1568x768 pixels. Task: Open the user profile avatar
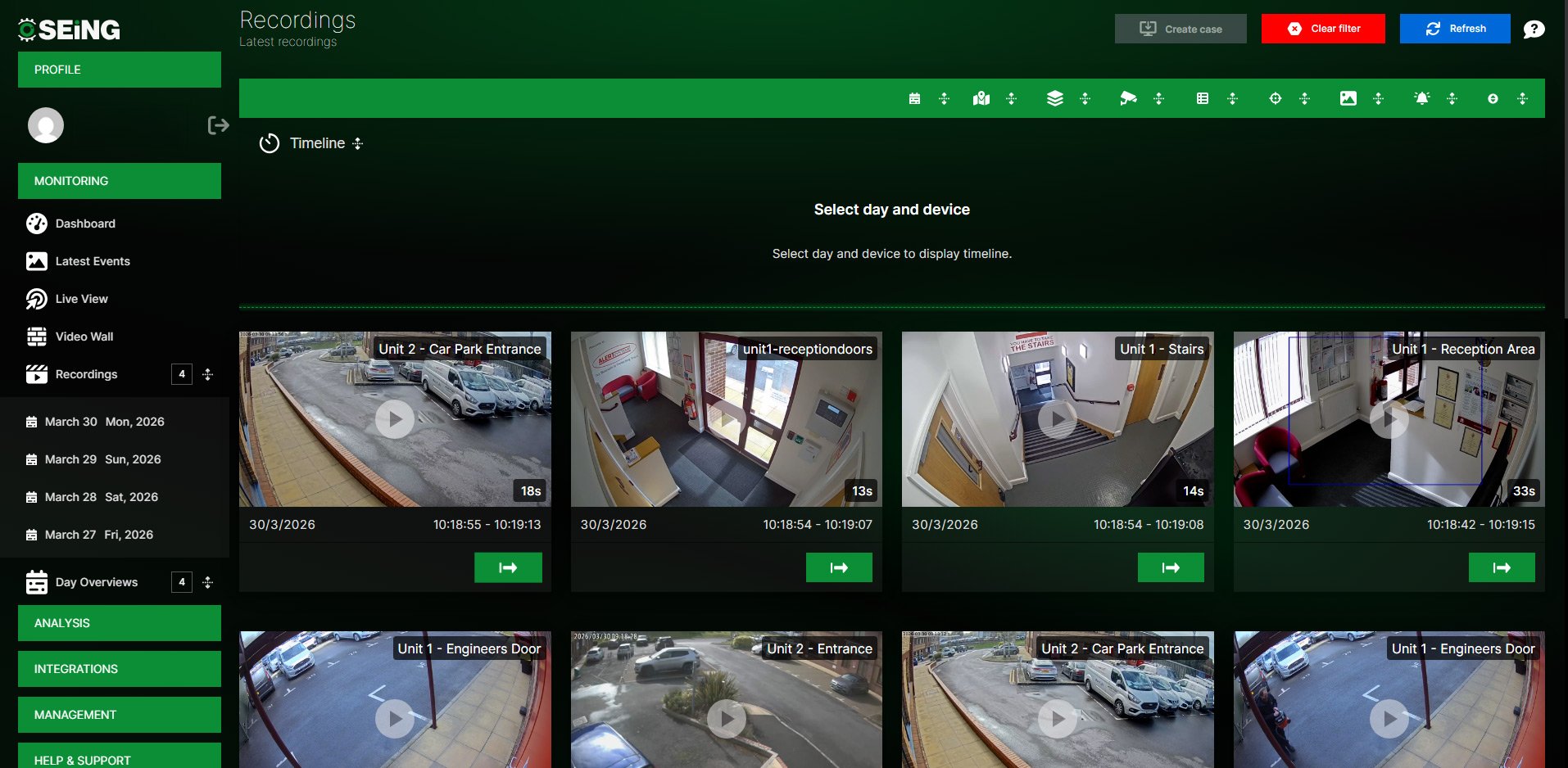(46, 125)
